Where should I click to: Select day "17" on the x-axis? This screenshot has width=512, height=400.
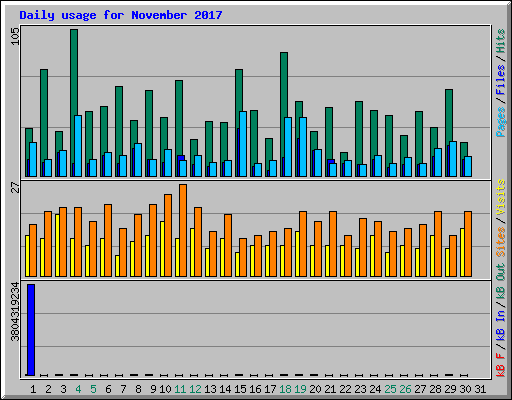click(270, 389)
